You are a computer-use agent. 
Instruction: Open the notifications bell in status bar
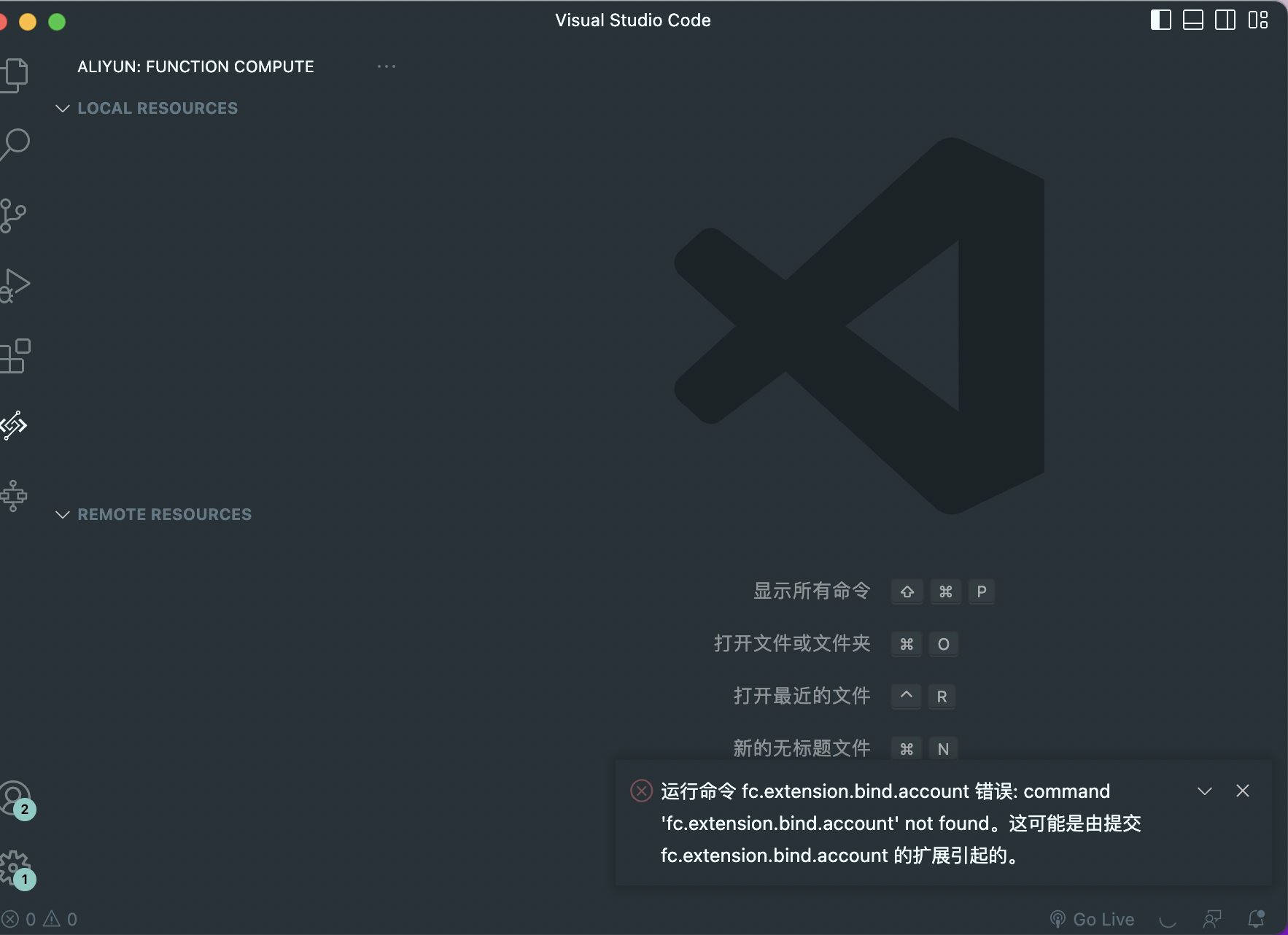tap(1256, 919)
